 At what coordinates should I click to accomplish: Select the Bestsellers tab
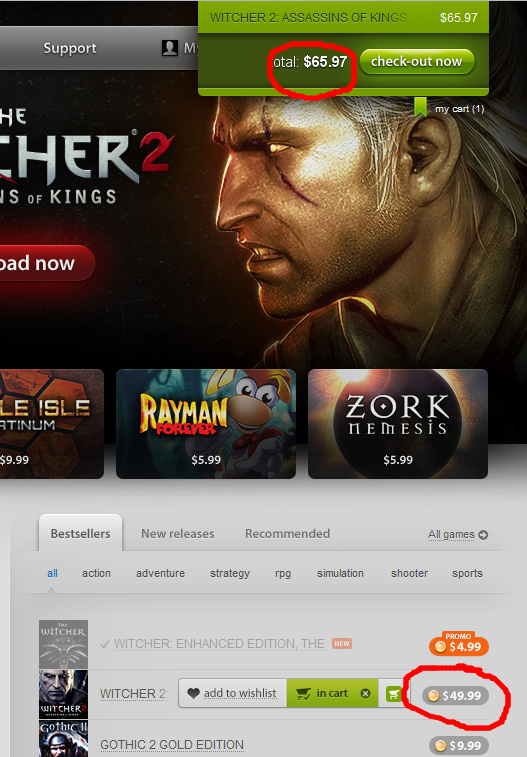(x=81, y=533)
